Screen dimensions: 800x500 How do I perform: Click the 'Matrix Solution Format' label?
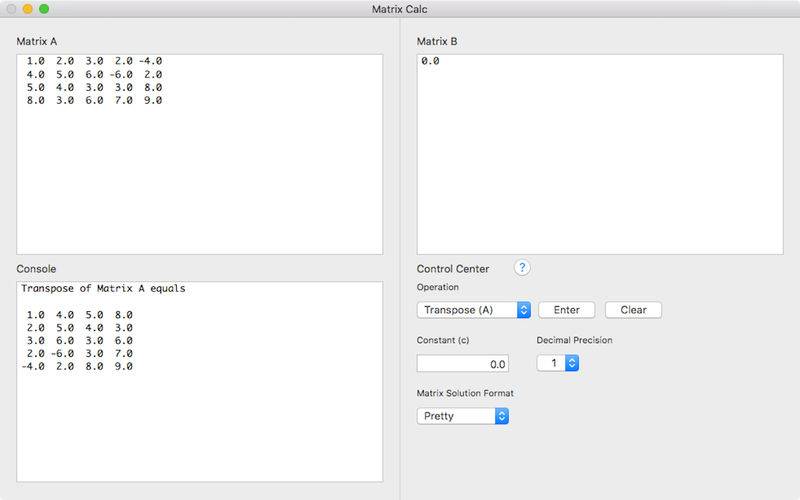click(465, 393)
